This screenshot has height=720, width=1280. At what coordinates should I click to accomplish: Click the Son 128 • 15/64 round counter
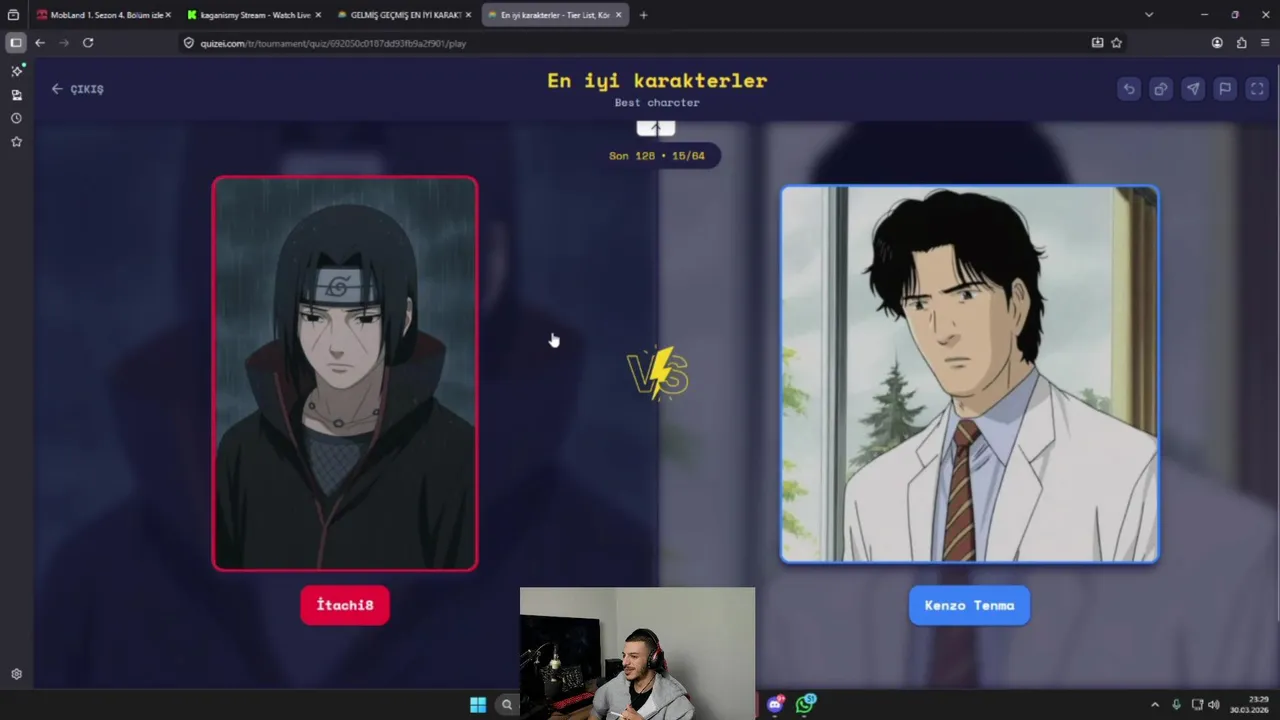click(x=657, y=156)
